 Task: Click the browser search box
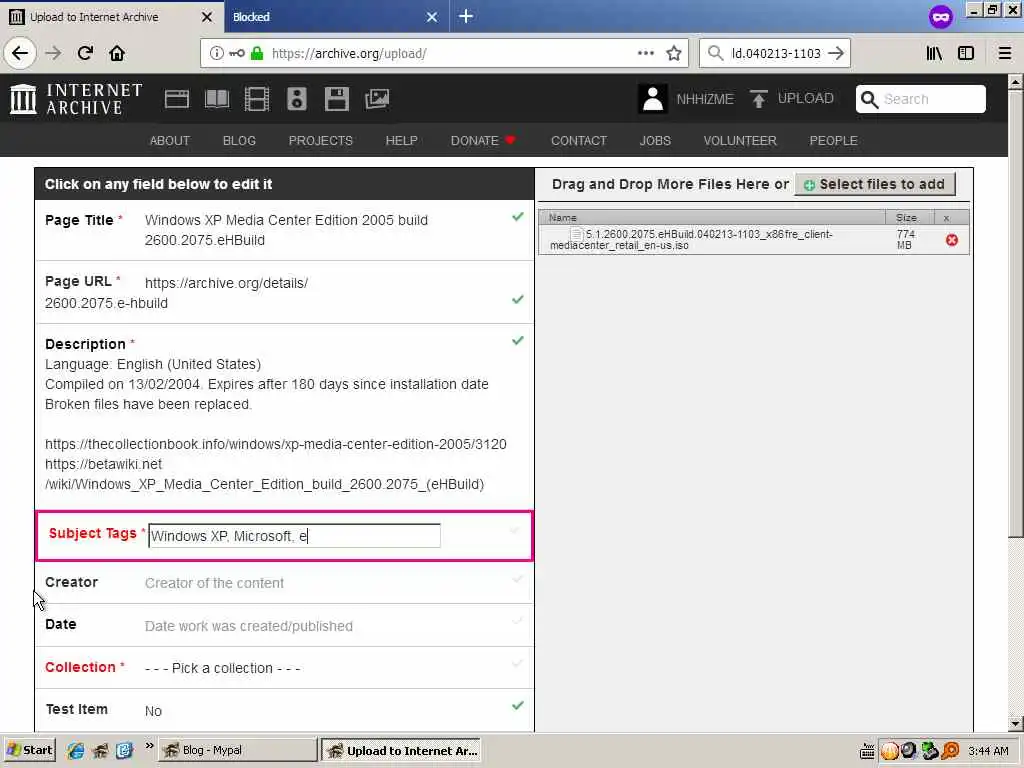pos(775,54)
